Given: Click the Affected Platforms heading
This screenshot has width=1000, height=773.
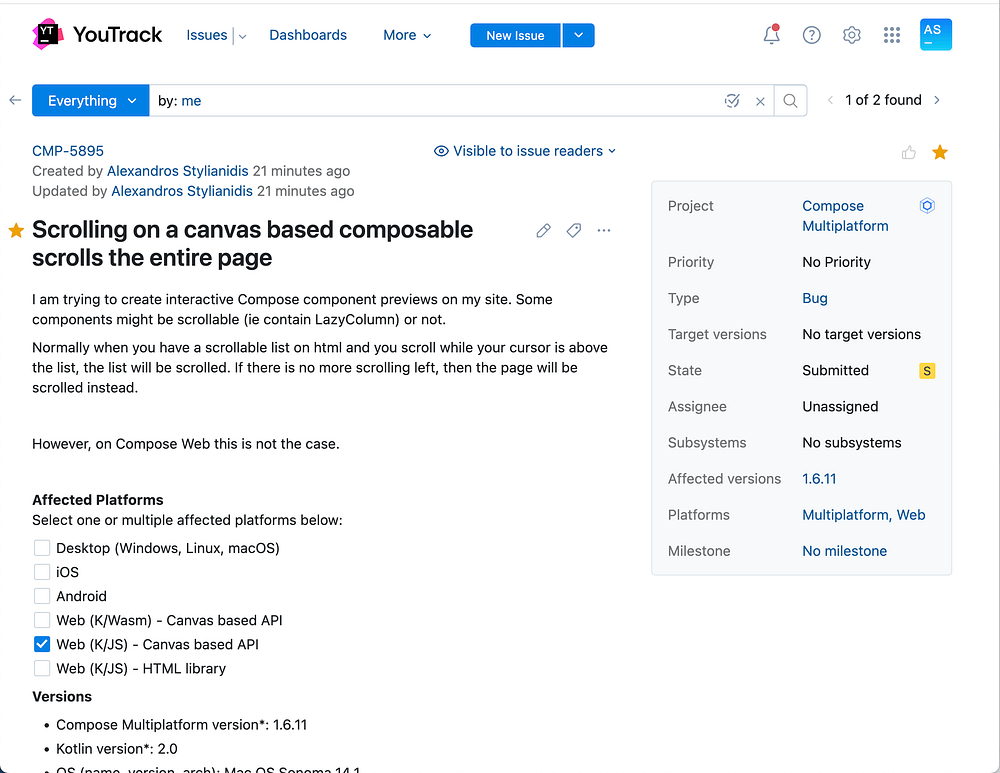Looking at the screenshot, I should point(98,500).
